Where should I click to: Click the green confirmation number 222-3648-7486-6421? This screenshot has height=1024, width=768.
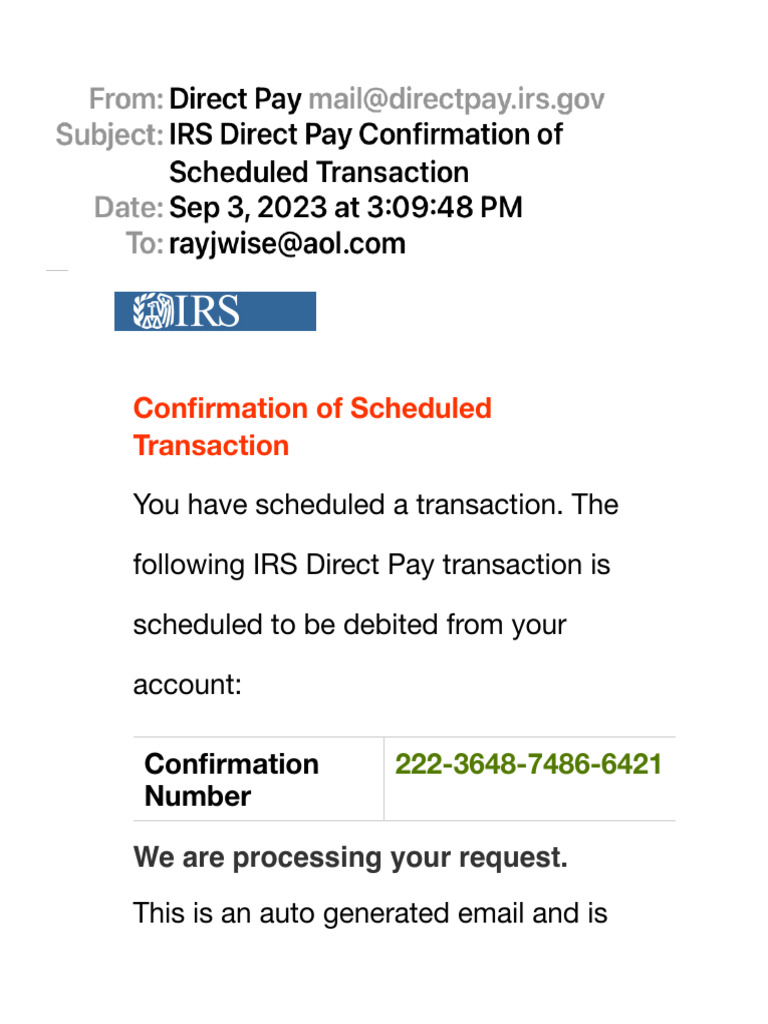coord(528,765)
